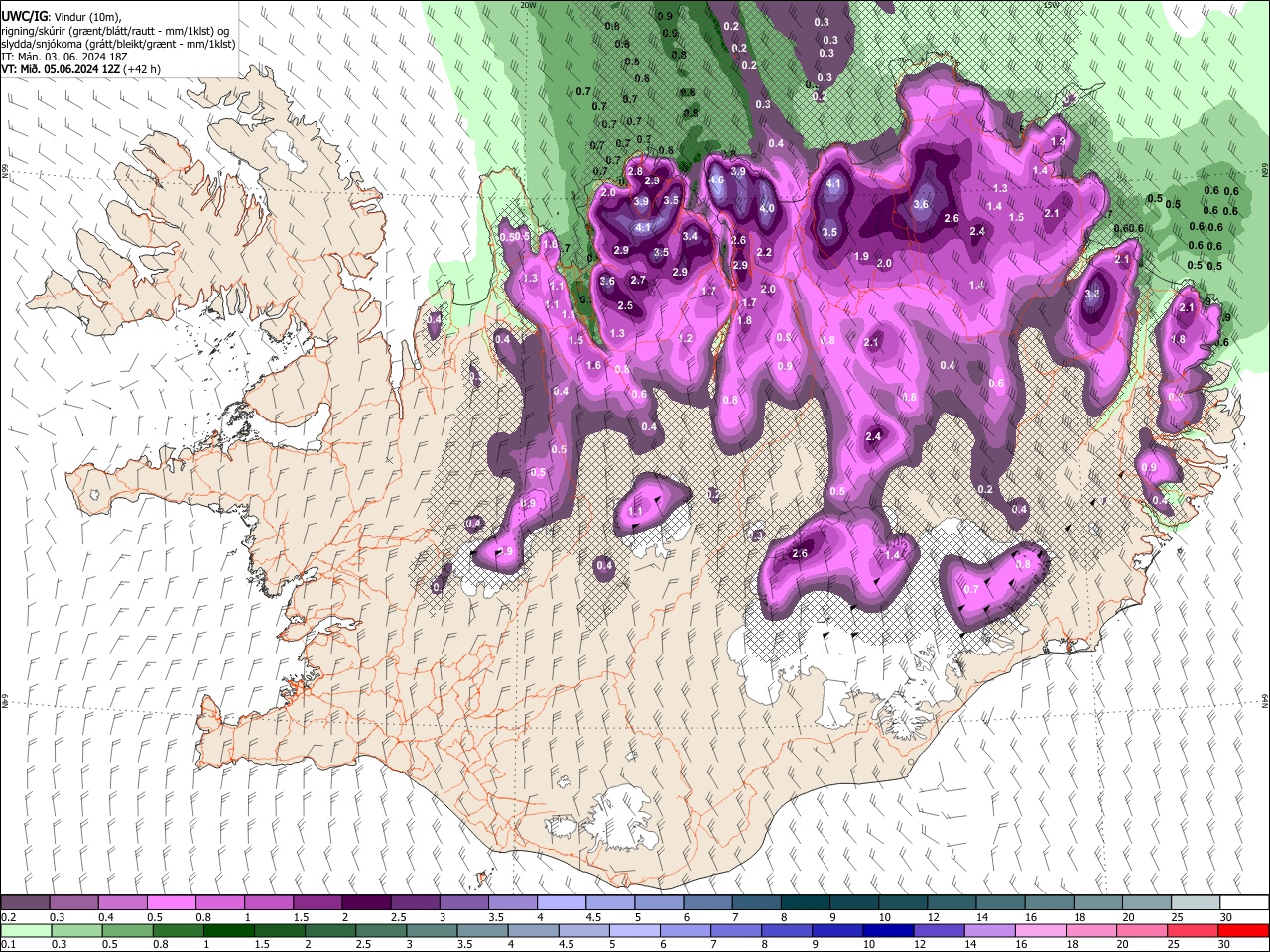Select the dark teal 8 swatch in upper legend
The width and height of the screenshot is (1270, 952).
(804, 903)
